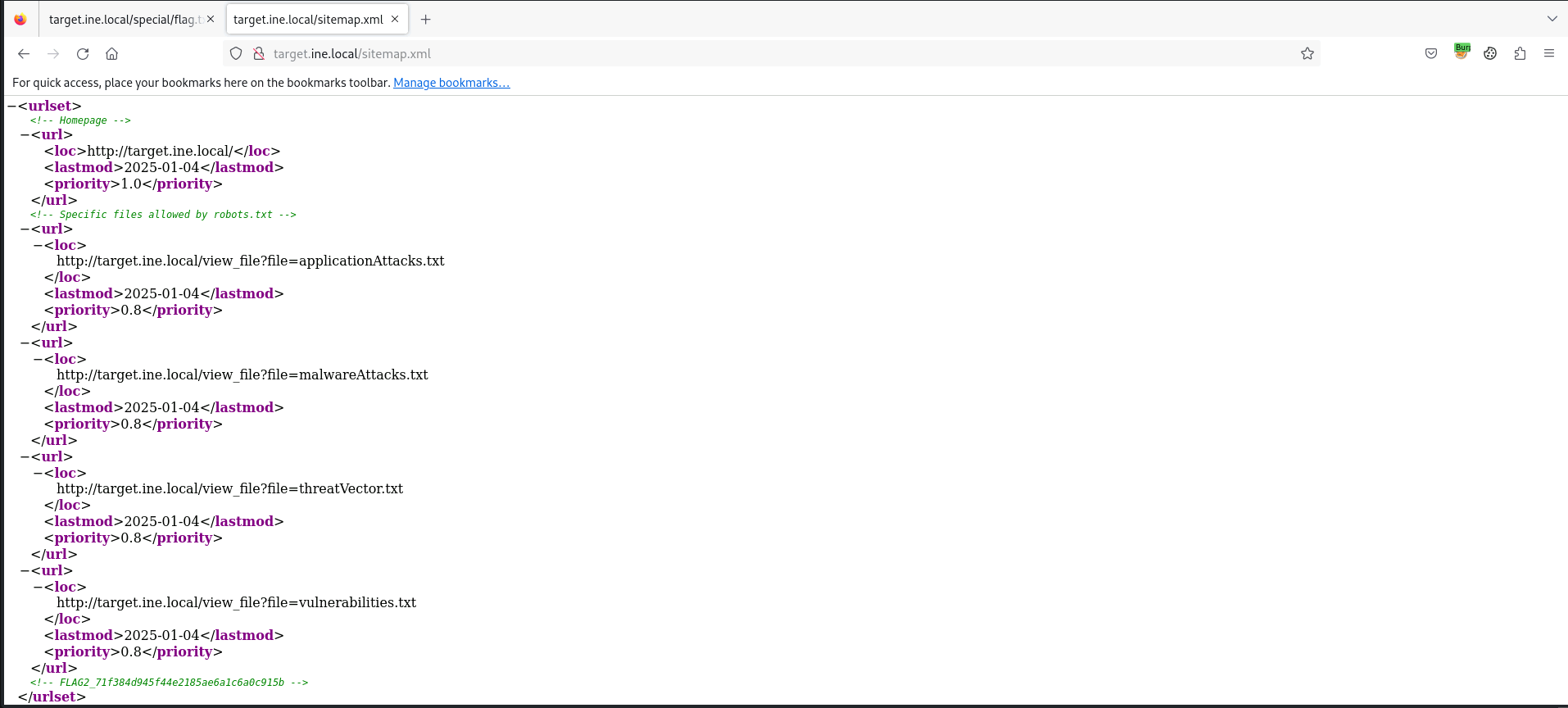This screenshot has height=708, width=1568.
Task: Collapse the url block above vulnerabilities.txt
Action: (25, 570)
